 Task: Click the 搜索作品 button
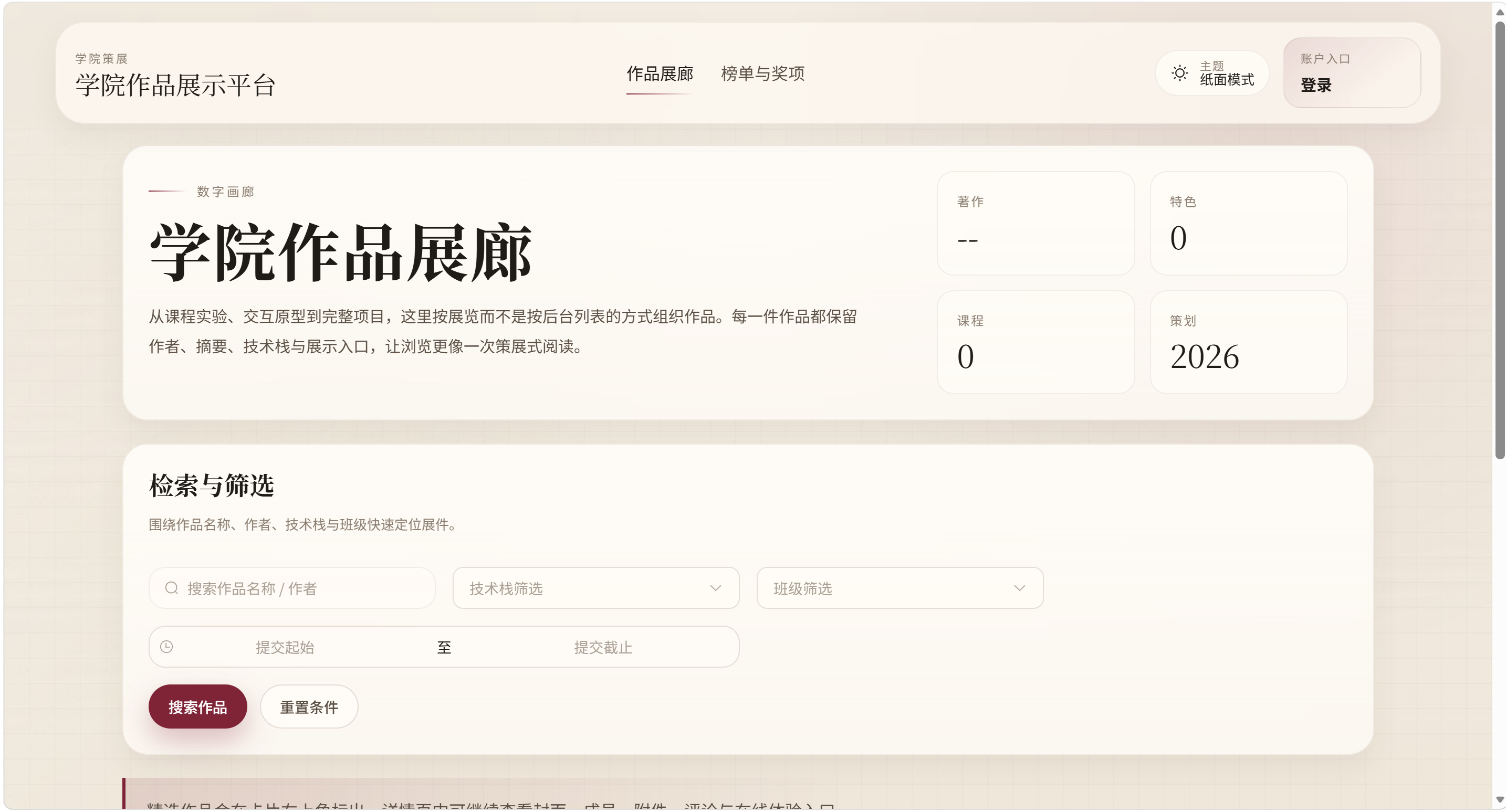197,707
